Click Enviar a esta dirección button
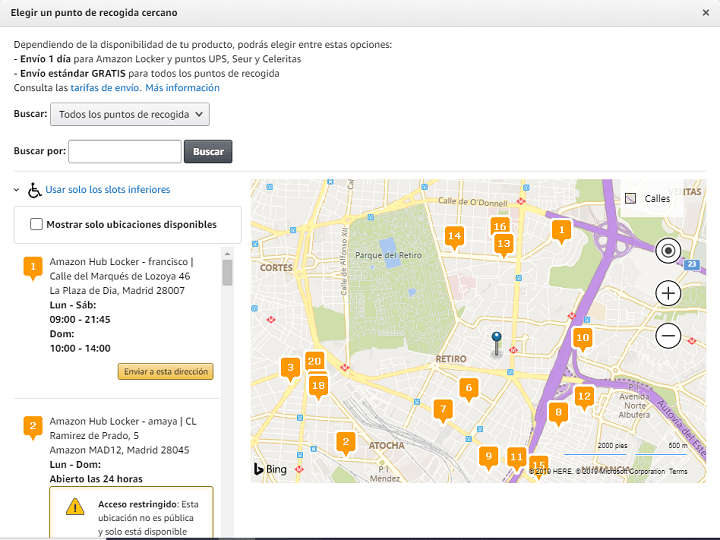The width and height of the screenshot is (720, 540). pos(166,371)
